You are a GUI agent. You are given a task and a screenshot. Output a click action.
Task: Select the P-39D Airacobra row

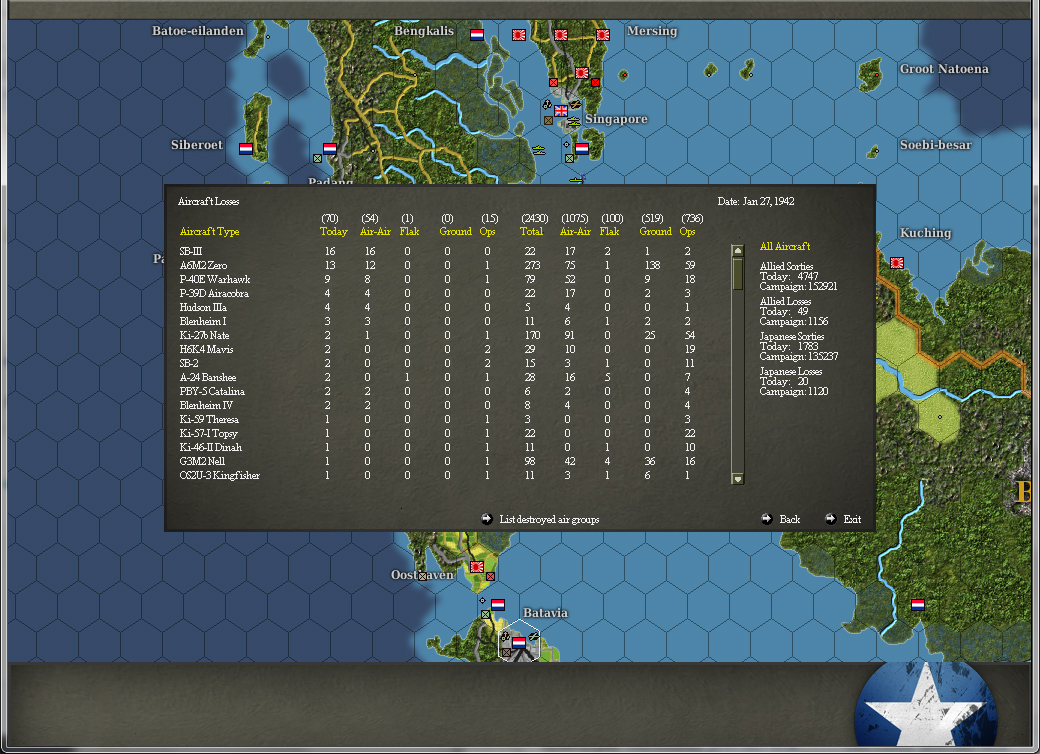point(438,293)
